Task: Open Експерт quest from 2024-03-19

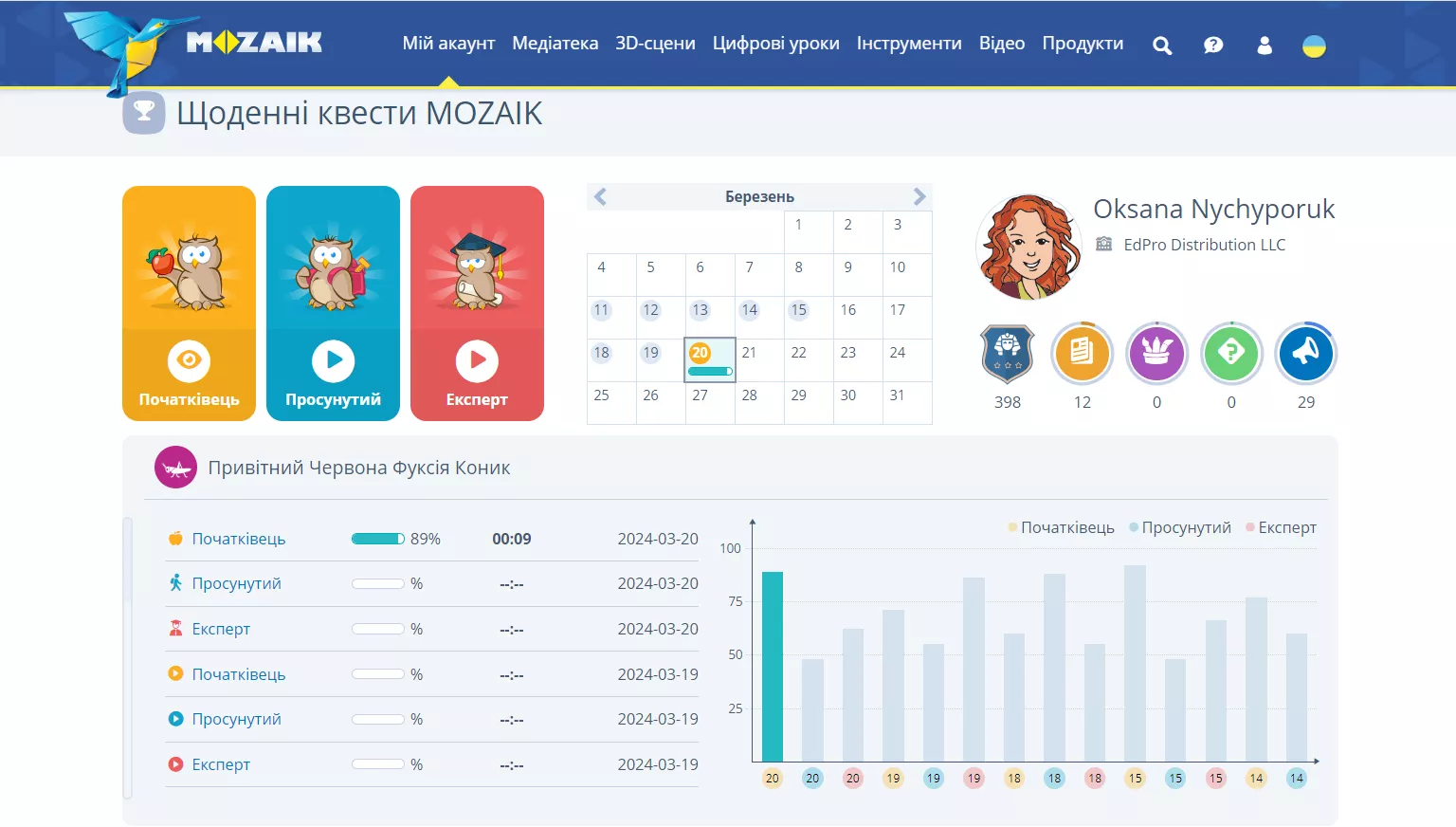Action: [221, 764]
